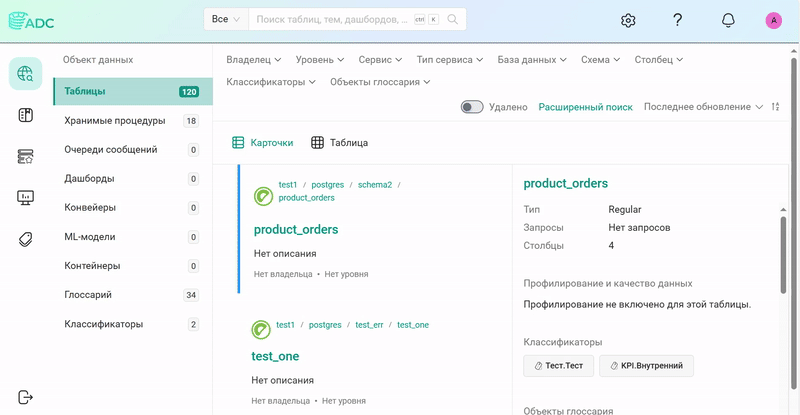Open the Последнее обновление sort dropdown

pos(703,107)
